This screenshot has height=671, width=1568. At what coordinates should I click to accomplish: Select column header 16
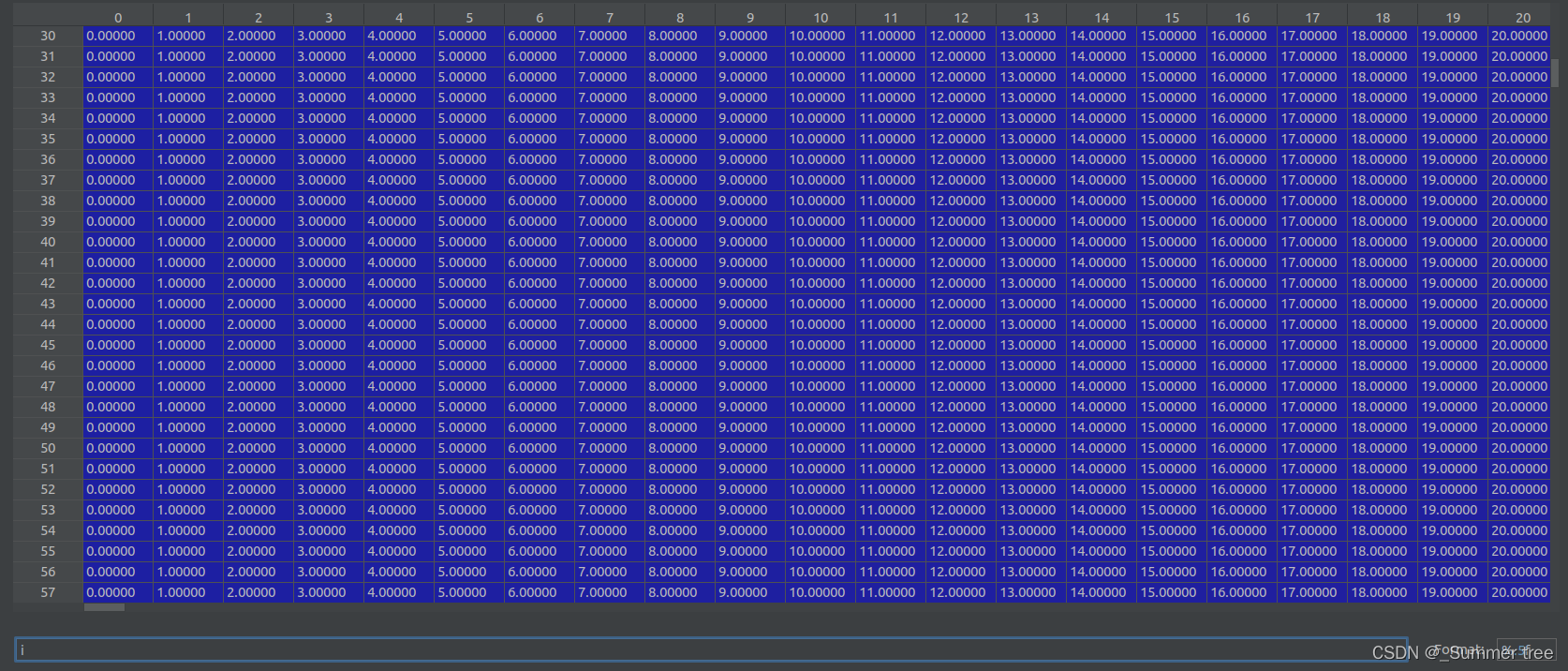[1242, 17]
